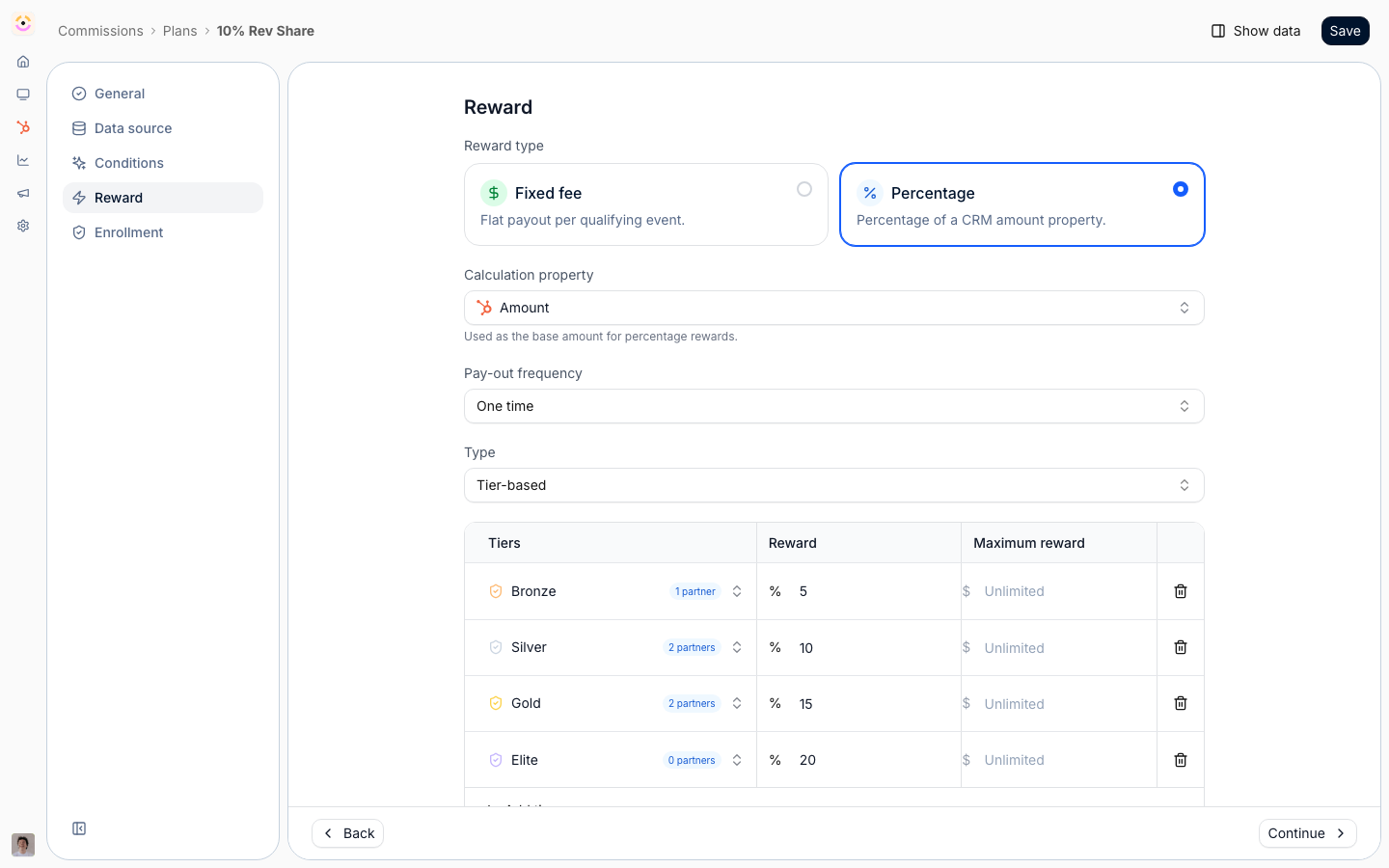Click the Back button
This screenshot has height=868, width=1389.
347,833
